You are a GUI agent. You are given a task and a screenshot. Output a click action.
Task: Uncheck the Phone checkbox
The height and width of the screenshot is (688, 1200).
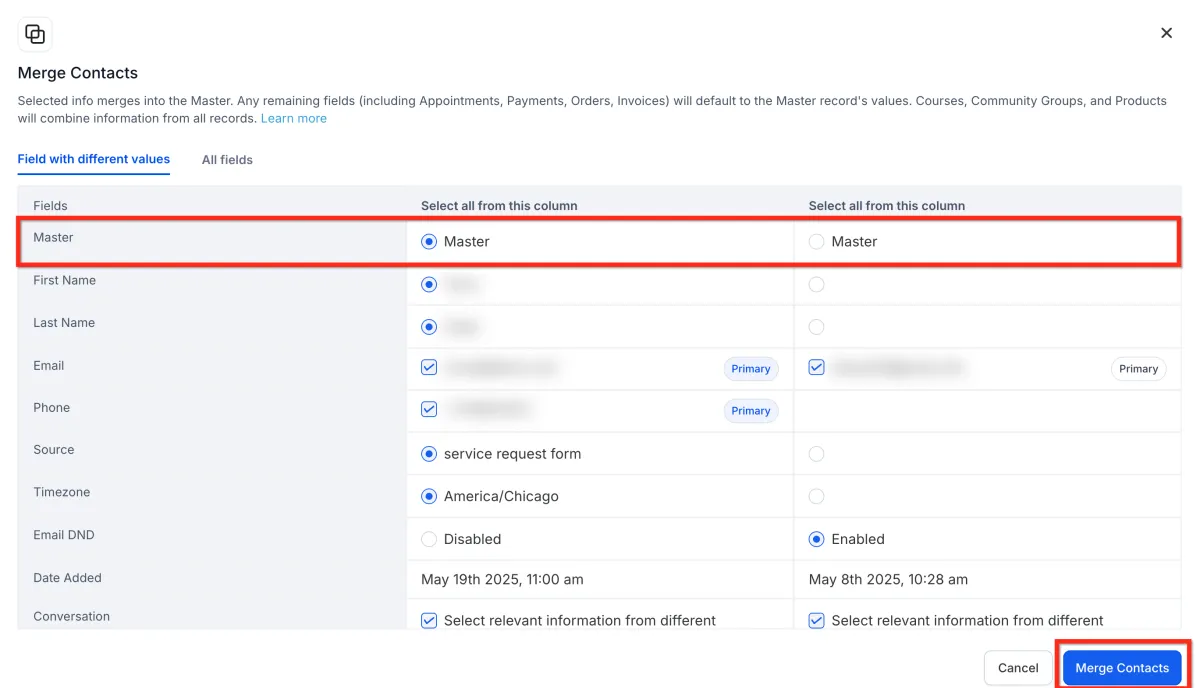[429, 409]
